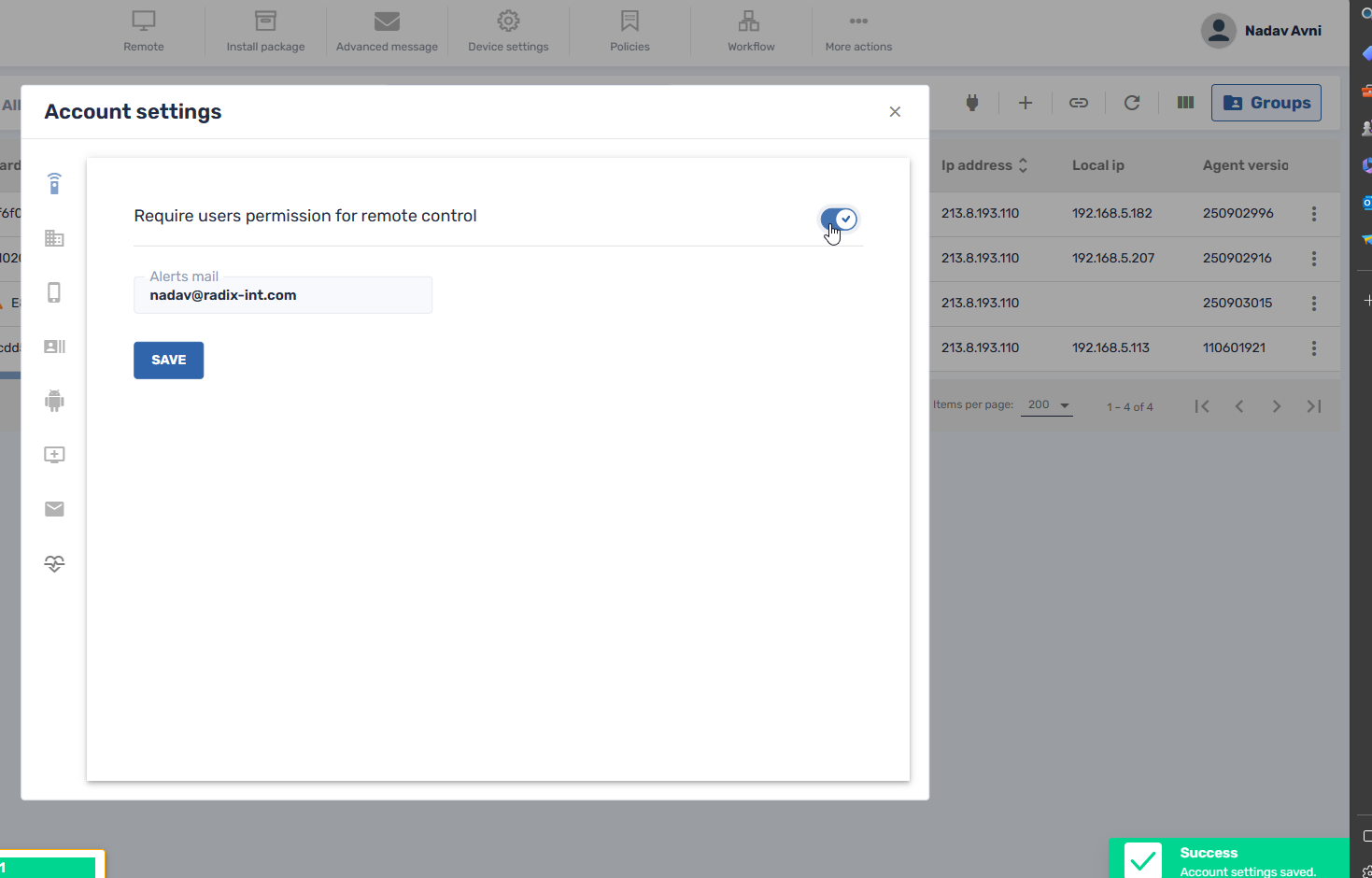1372x878 pixels.
Task: Switch to the Policies section
Action: coord(629,31)
